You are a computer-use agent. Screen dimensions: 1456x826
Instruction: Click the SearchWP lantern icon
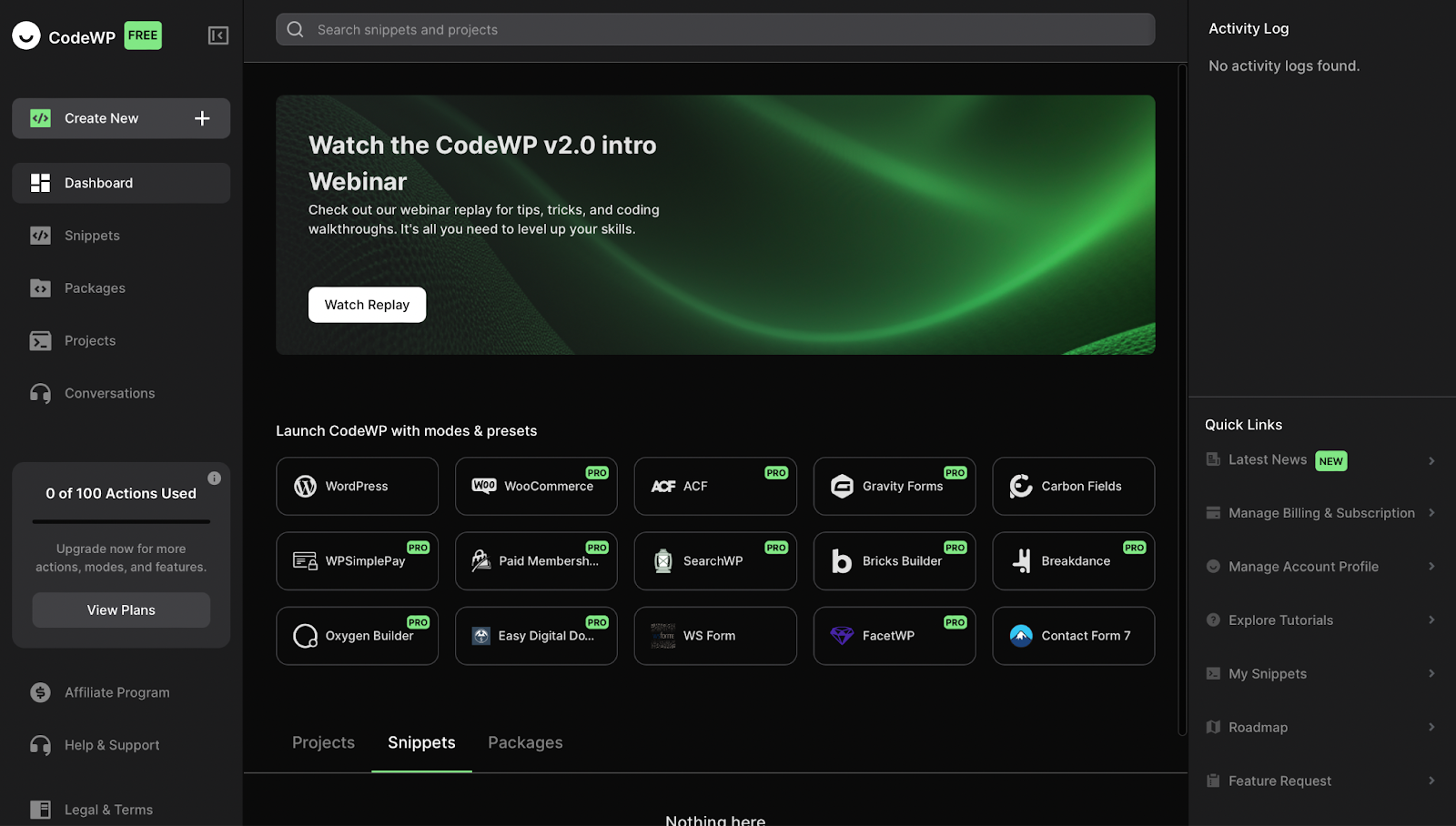663,561
